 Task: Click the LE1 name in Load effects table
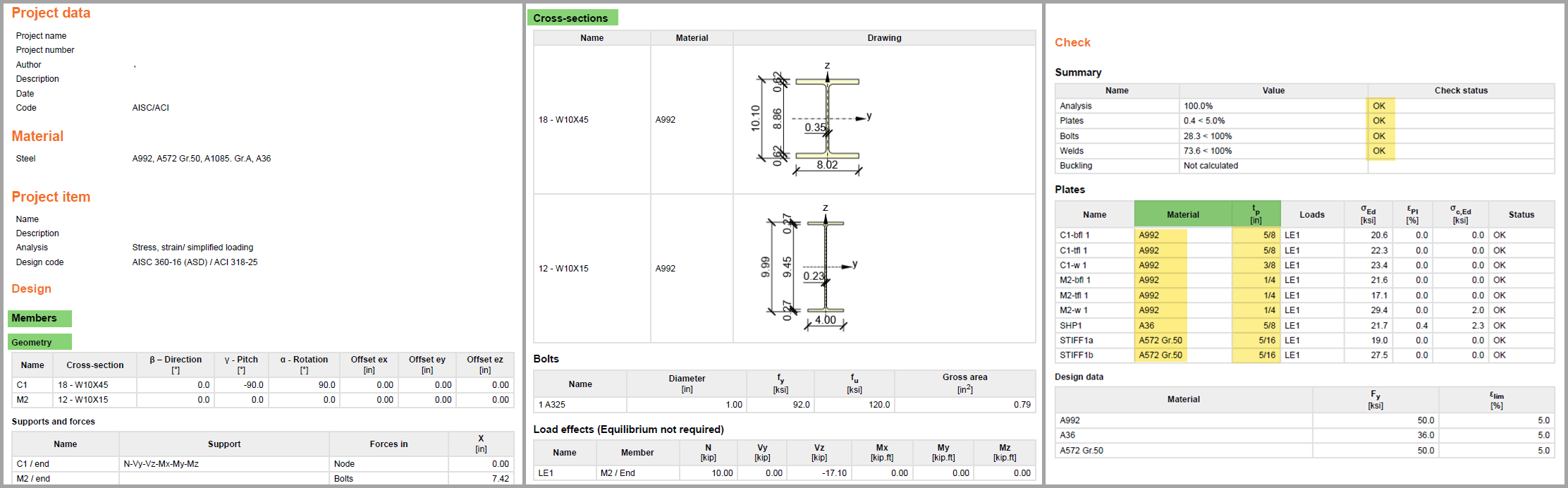546,473
